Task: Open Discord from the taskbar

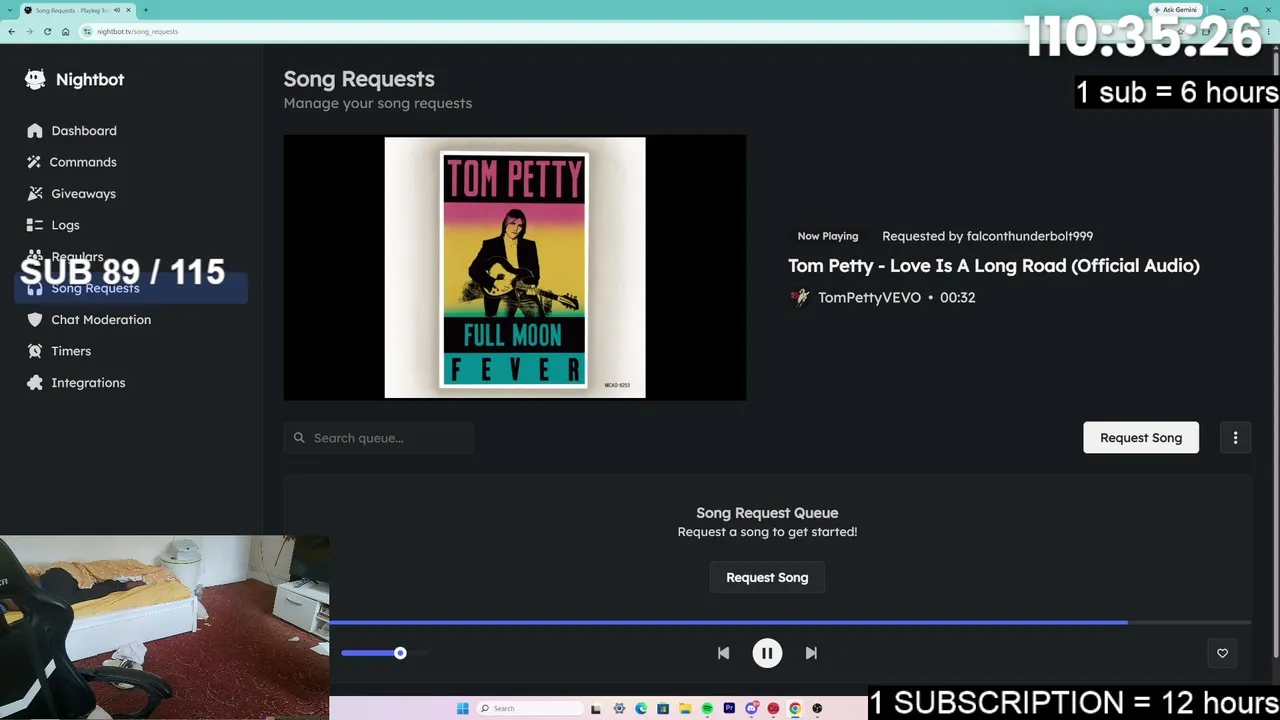Action: point(751,709)
